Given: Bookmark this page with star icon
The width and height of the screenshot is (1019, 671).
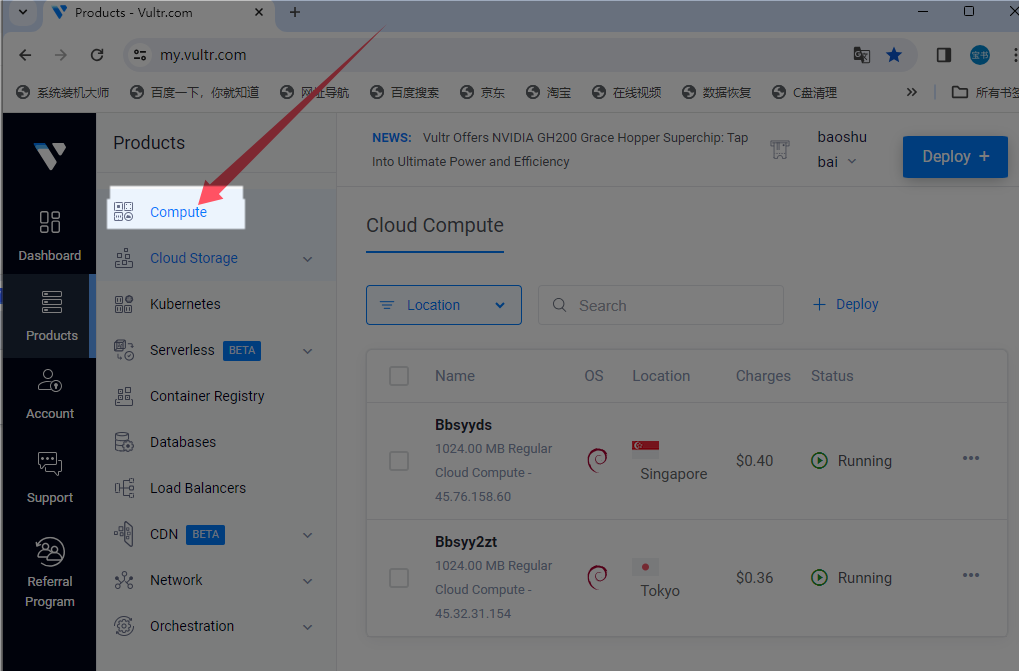Looking at the screenshot, I should (894, 55).
